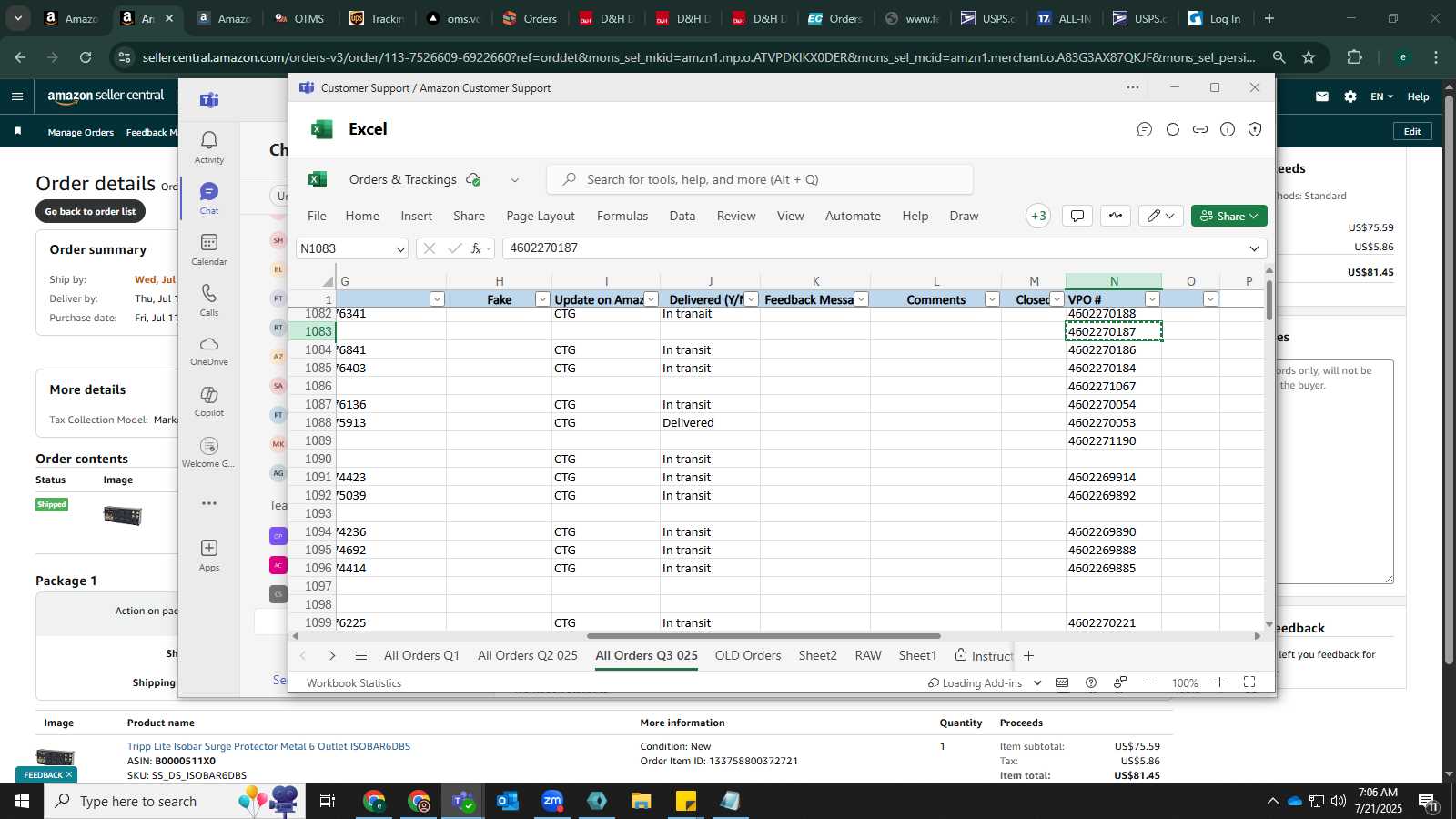Click Workbook Statistics in status bar
The width and height of the screenshot is (1456, 819).
pos(354,682)
